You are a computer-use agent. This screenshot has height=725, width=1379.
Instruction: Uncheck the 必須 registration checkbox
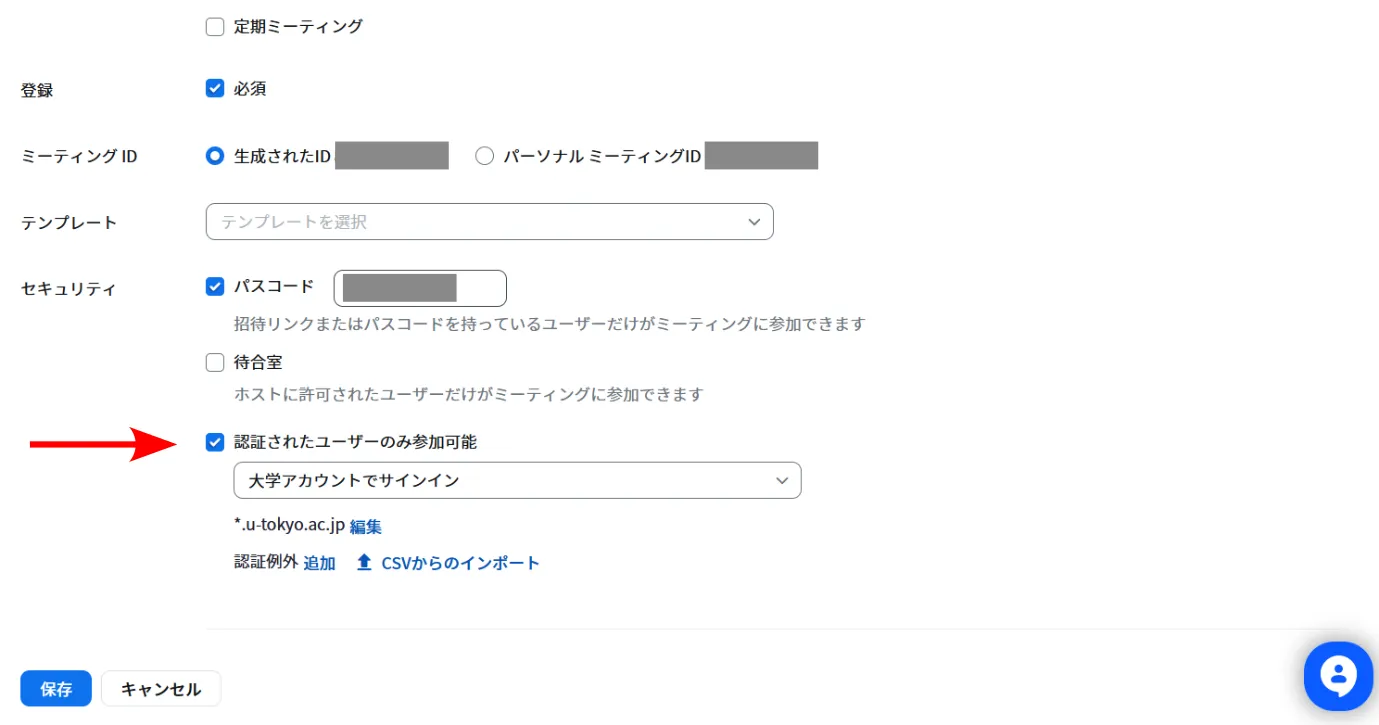pos(215,88)
